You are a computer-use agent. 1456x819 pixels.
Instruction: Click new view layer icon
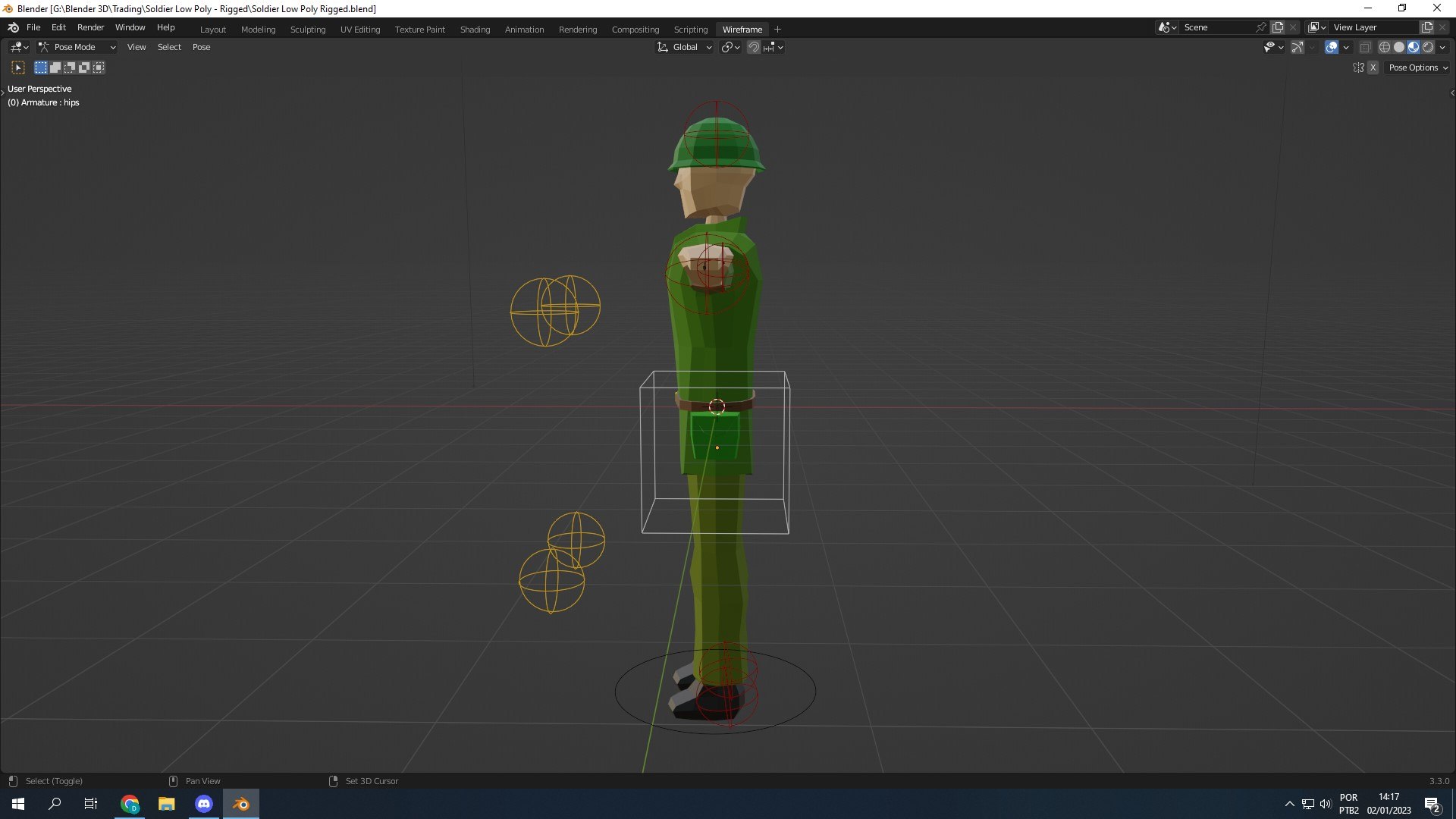[x=1426, y=27]
